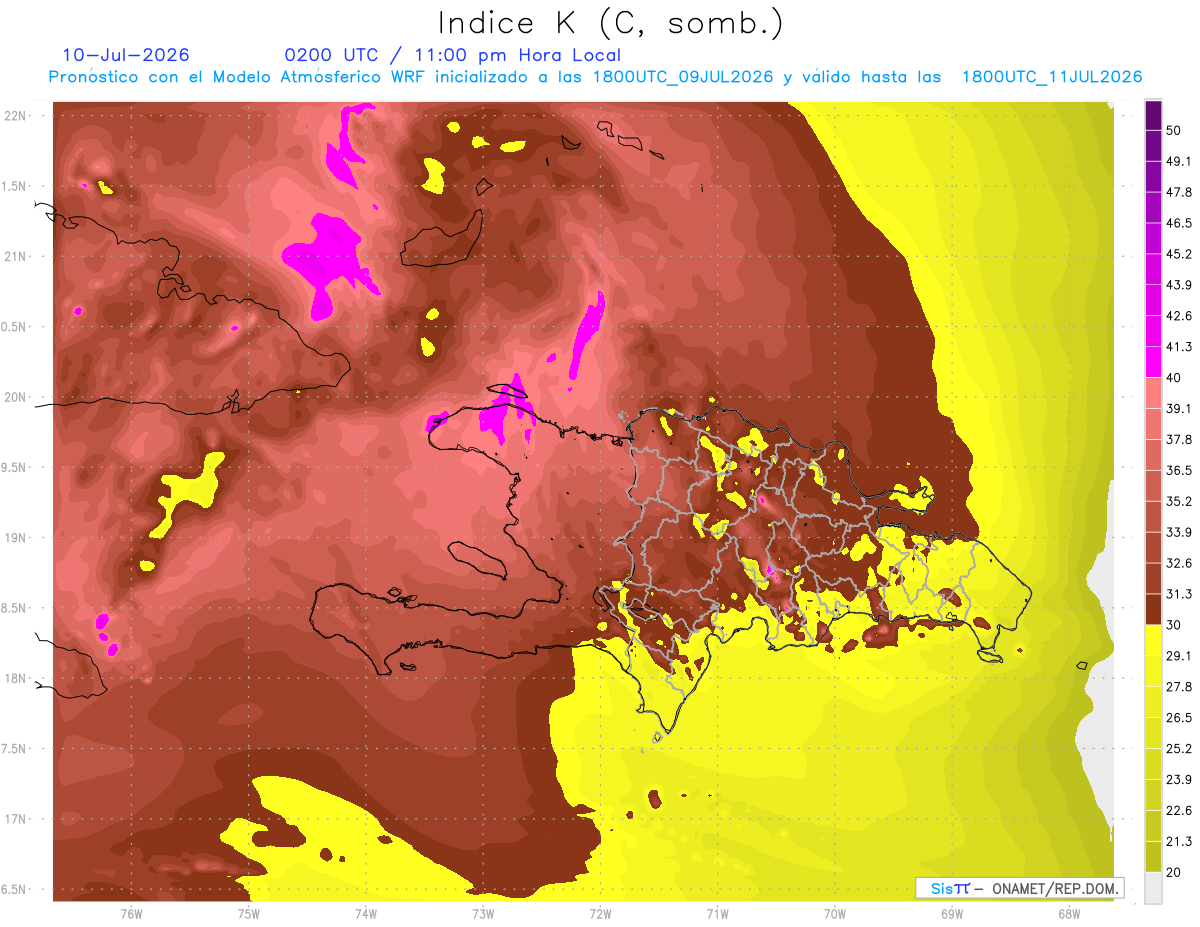This screenshot has height=927, width=1200.
Task: Click the "18N" latitude axis label
Action: pyautogui.click(x=16, y=678)
